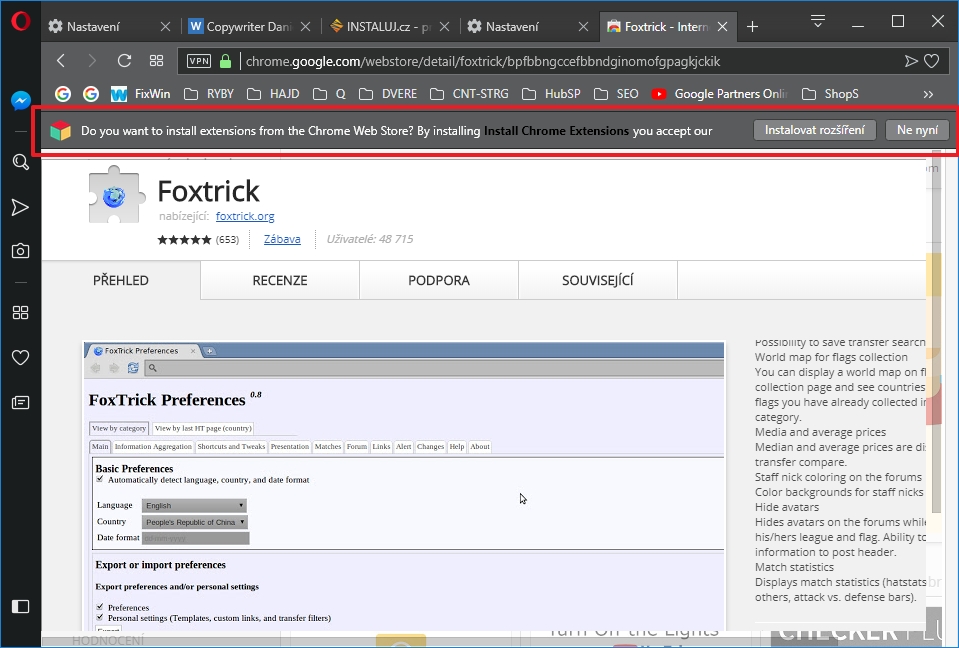
Task: Go forward to next page
Action: (x=92, y=61)
